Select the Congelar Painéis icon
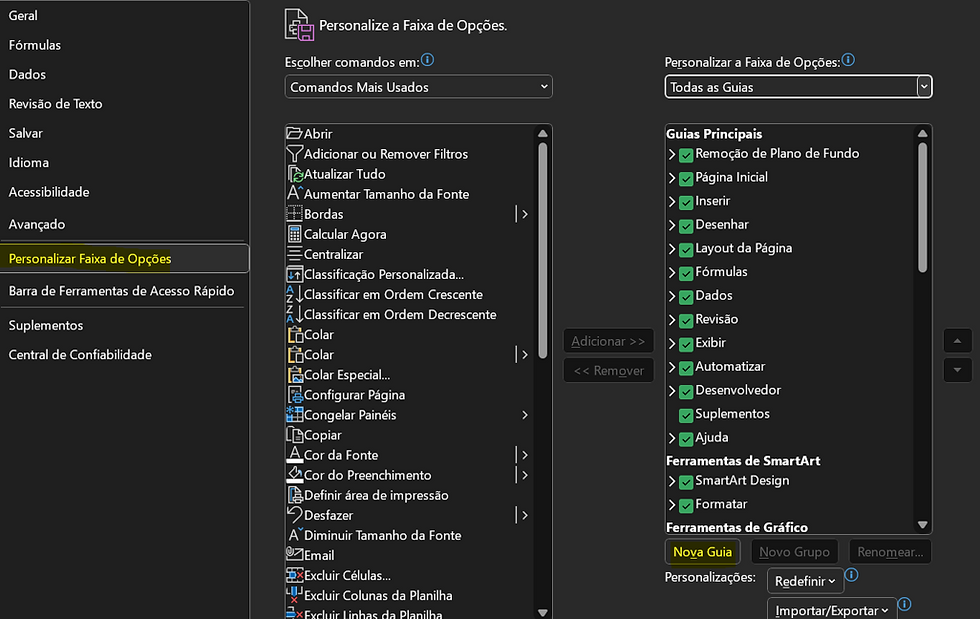This screenshot has height=619, width=980. coord(294,415)
